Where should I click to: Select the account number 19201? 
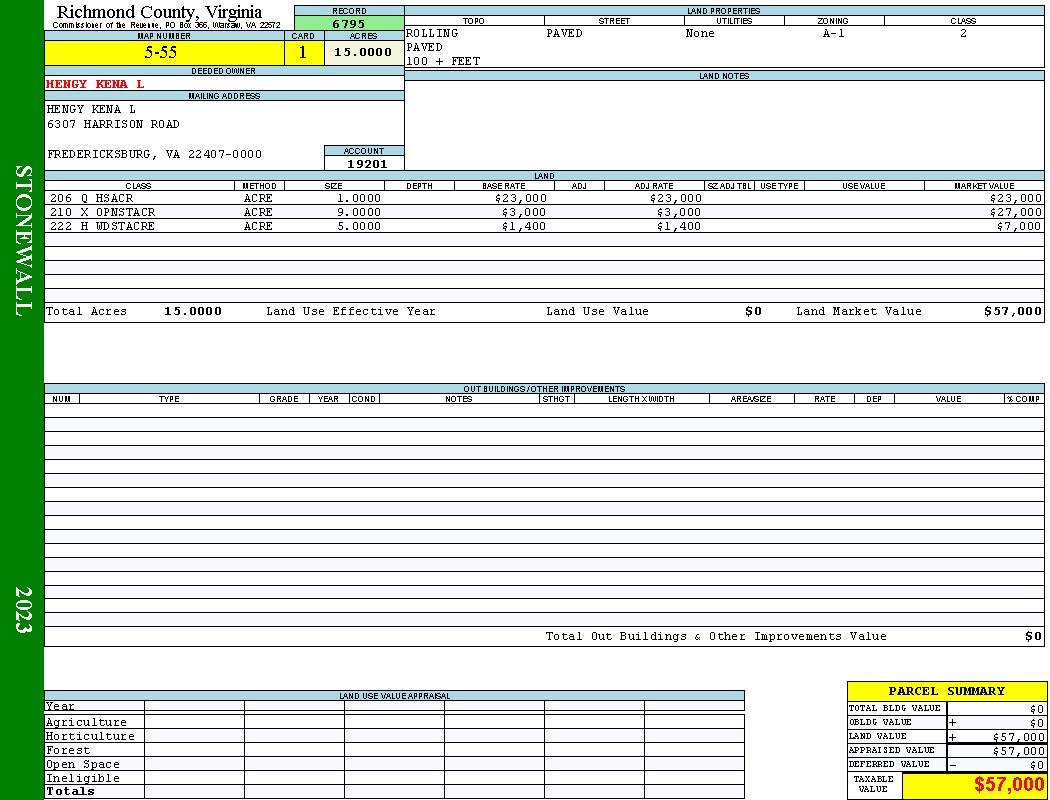pyautogui.click(x=367, y=164)
